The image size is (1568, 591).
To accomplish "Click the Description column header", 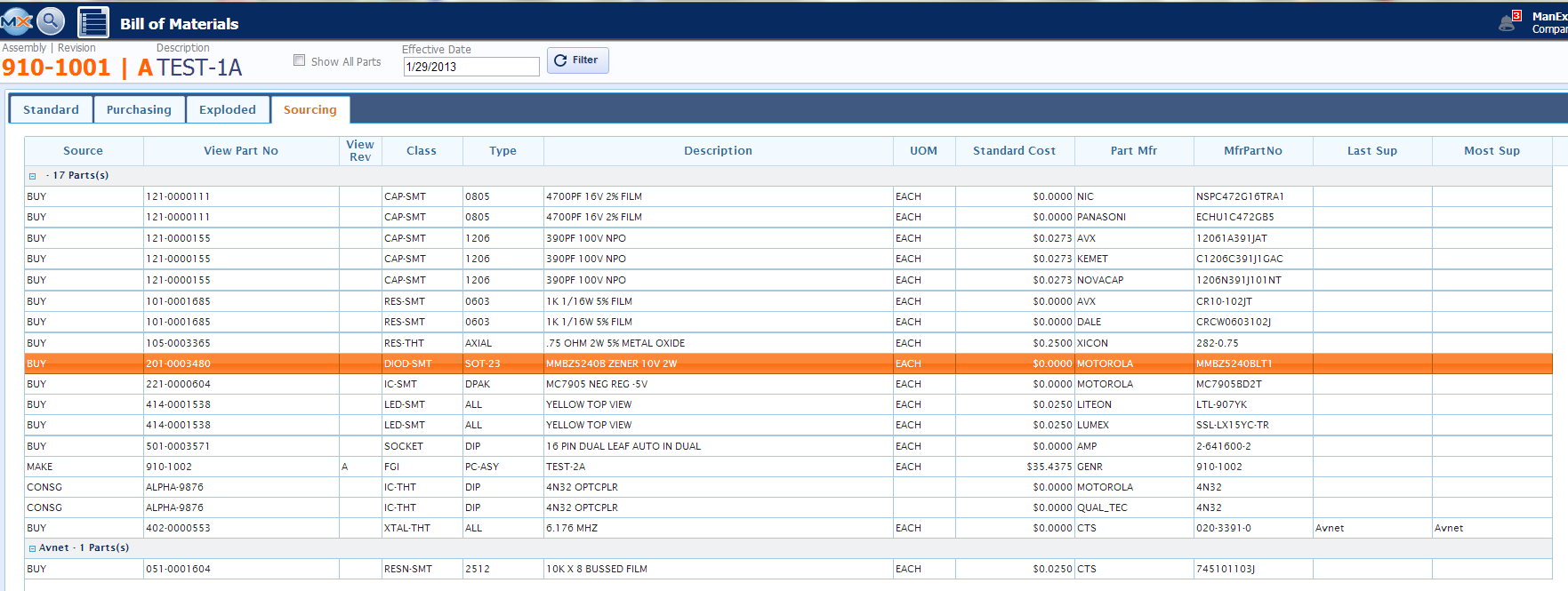I will click(x=719, y=151).
